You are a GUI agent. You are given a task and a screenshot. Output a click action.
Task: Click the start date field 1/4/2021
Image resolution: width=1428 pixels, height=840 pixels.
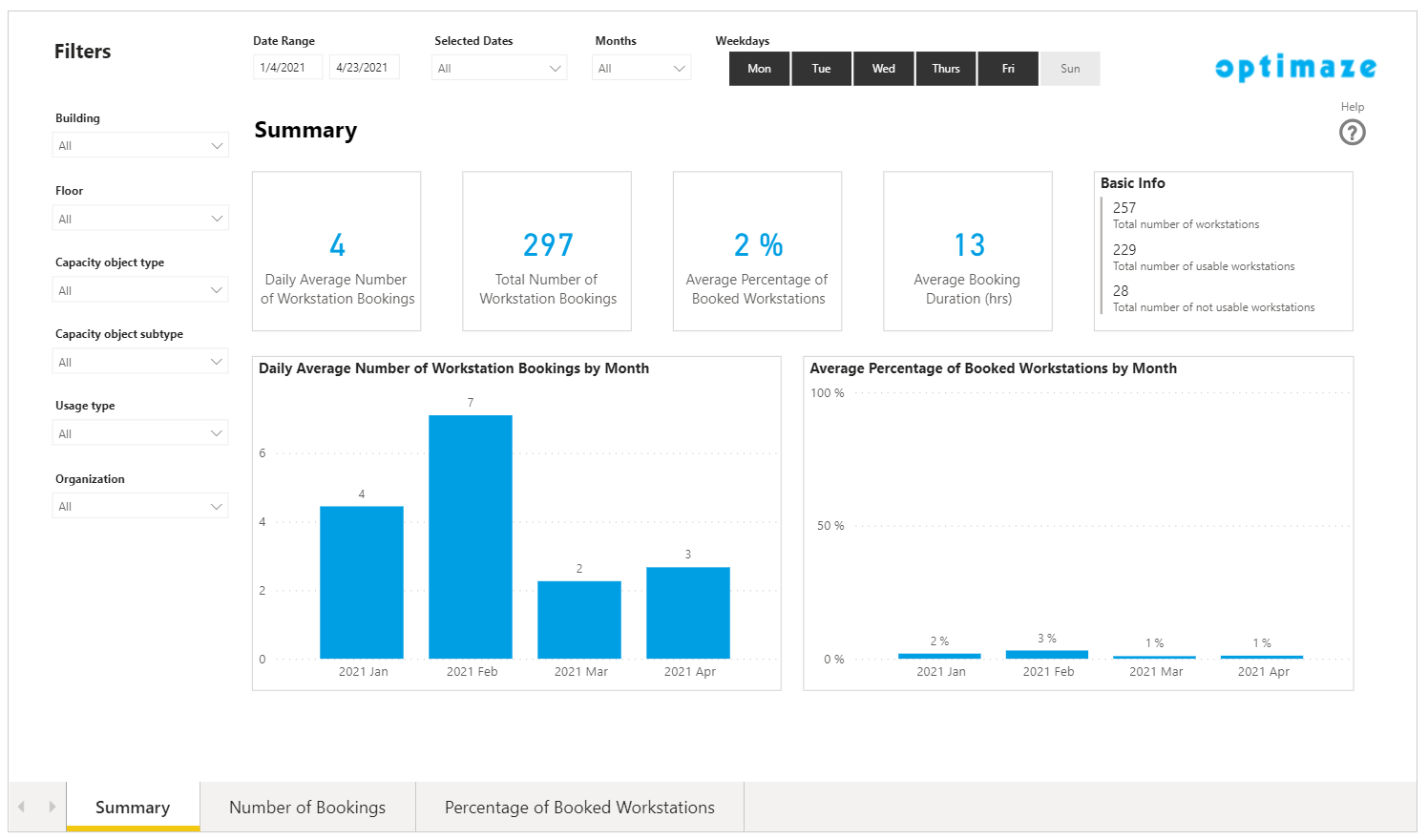click(x=287, y=68)
